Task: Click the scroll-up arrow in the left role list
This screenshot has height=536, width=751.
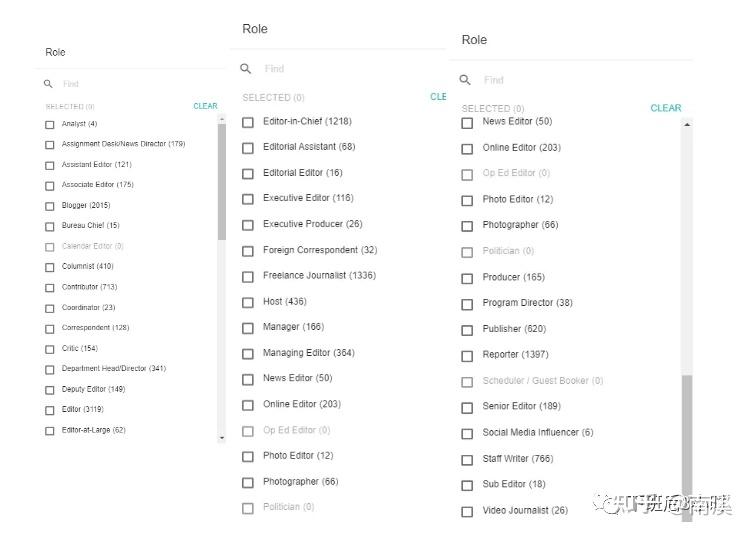Action: pos(222,119)
